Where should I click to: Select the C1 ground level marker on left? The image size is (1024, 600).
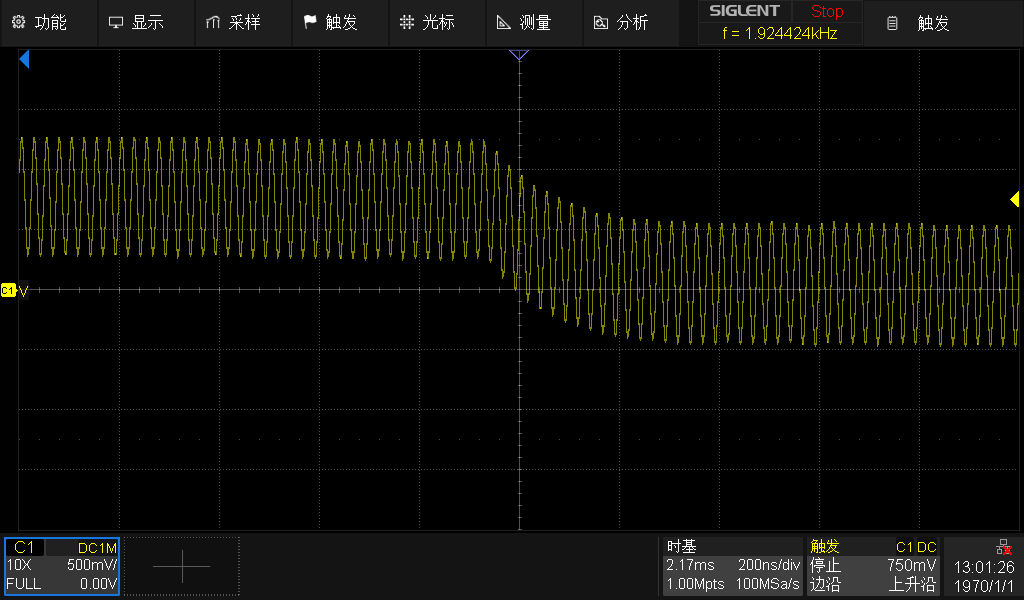coord(9,290)
